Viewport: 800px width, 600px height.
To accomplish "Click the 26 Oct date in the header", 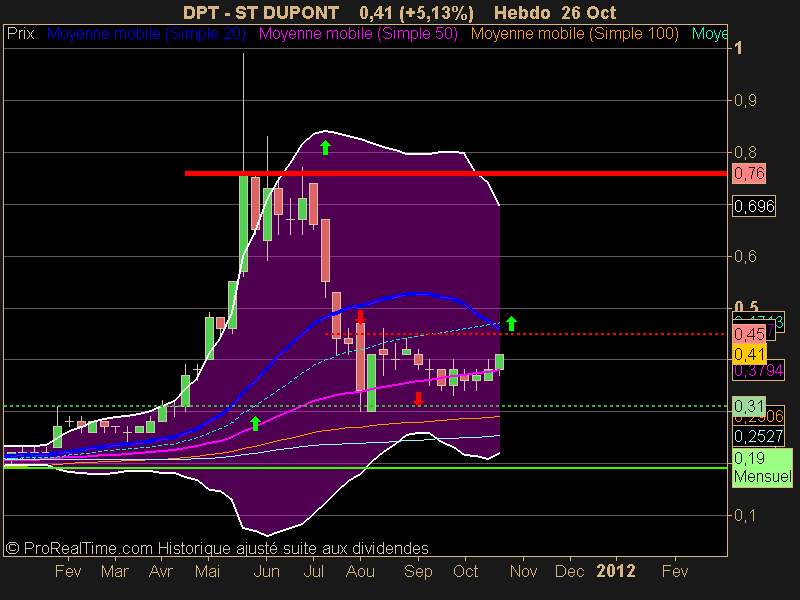I will coord(589,12).
